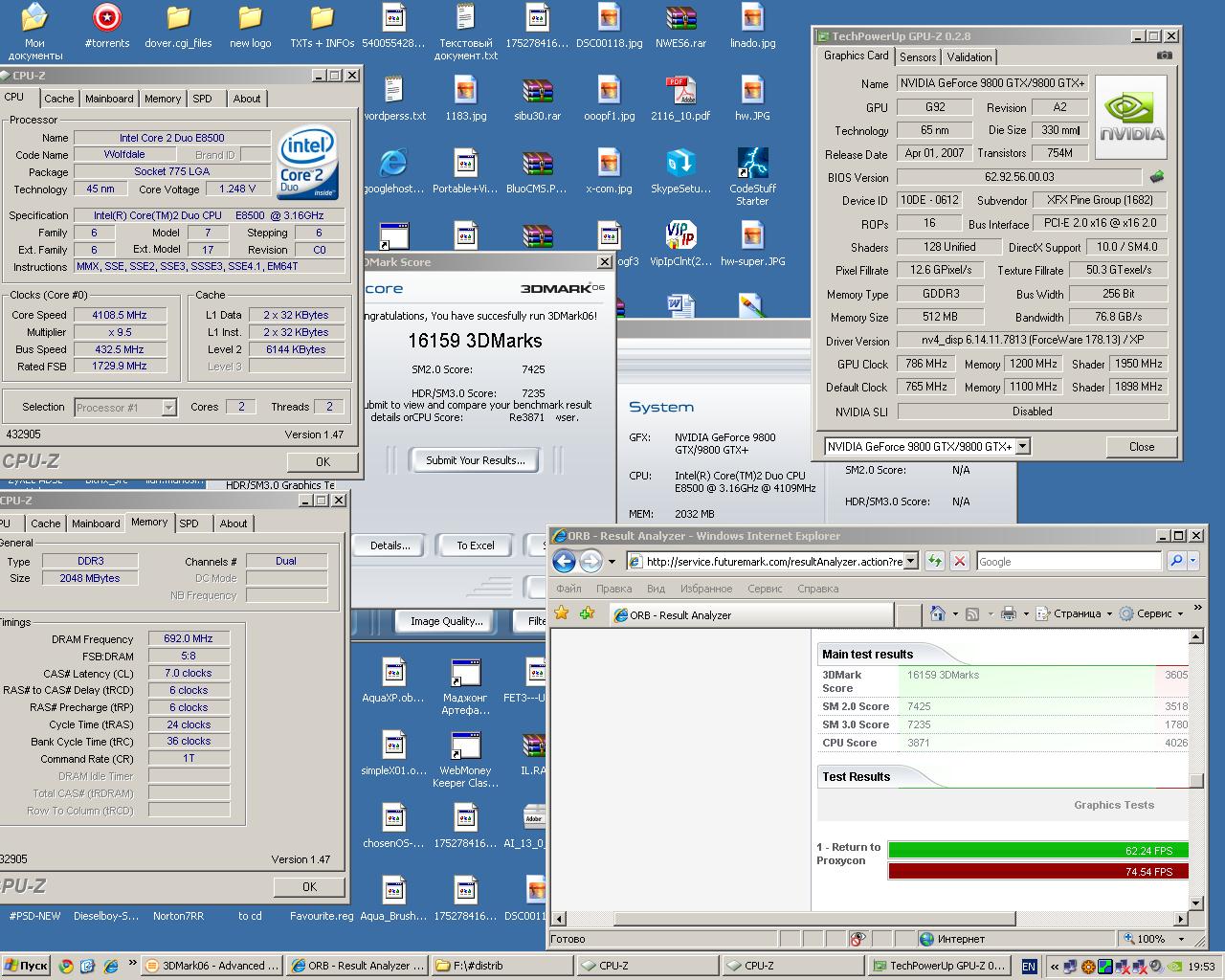Viewport: 1225px width, 980px height.
Task: Open the IE Favorites Center star
Action: (x=563, y=613)
